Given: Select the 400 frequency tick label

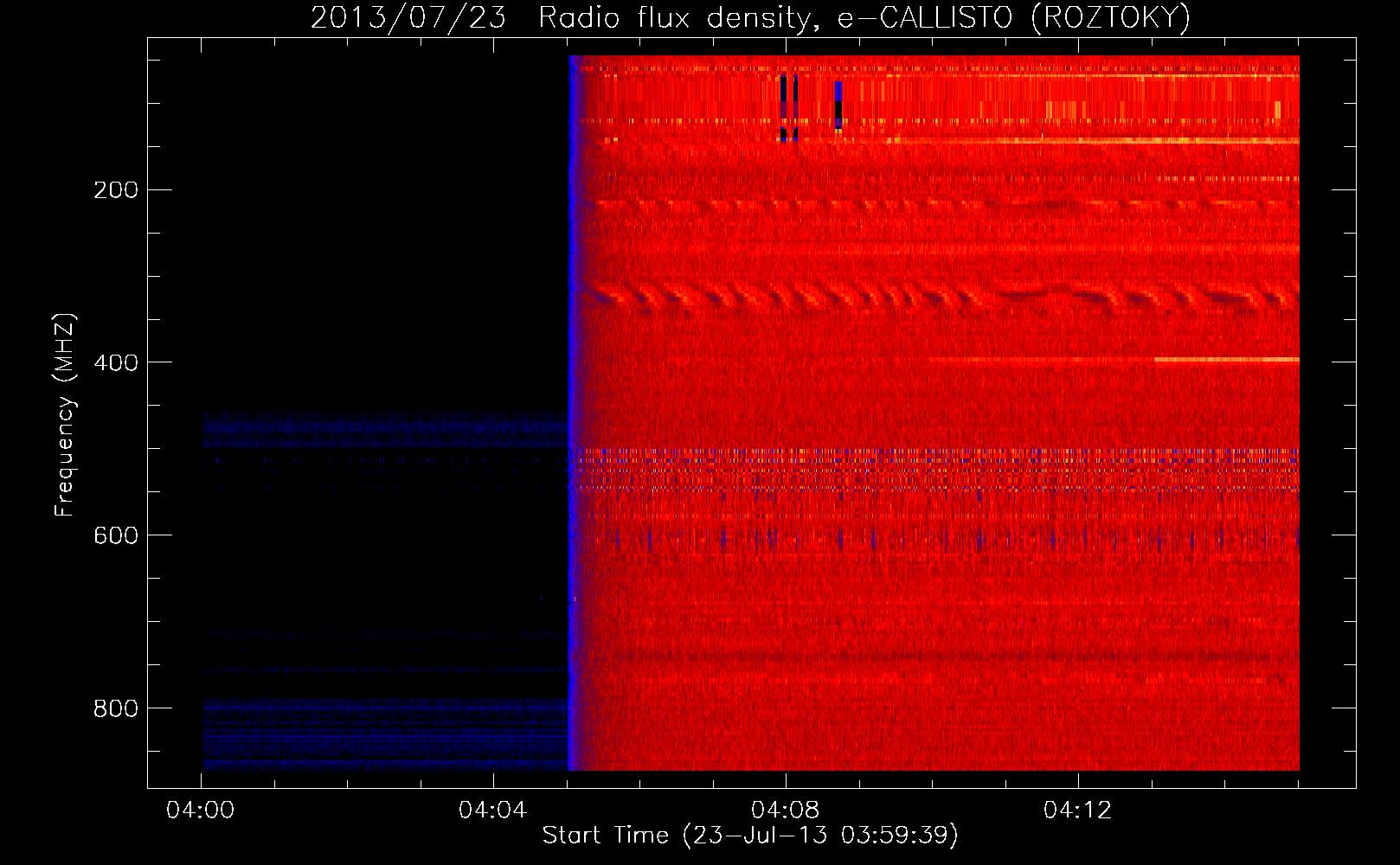Looking at the screenshot, I should coord(116,362).
